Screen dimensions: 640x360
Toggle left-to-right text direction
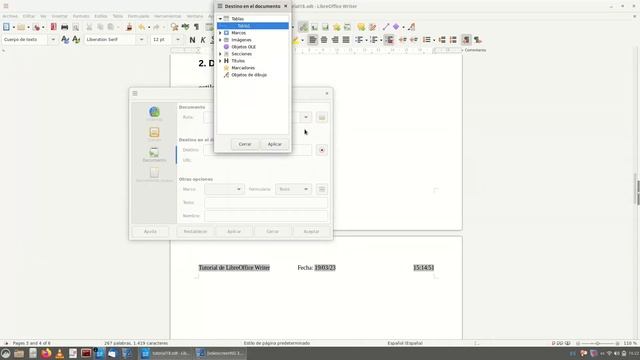[466, 40]
